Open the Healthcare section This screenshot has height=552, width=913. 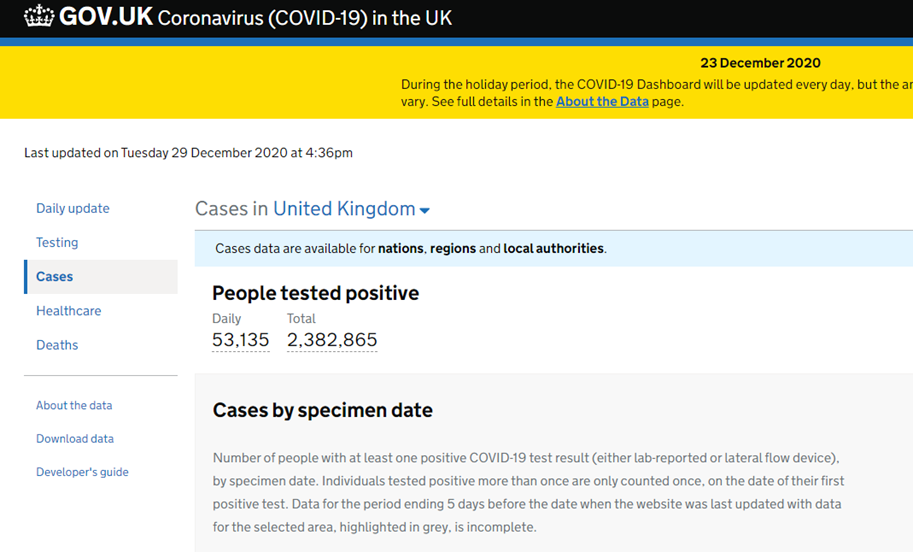coord(69,311)
